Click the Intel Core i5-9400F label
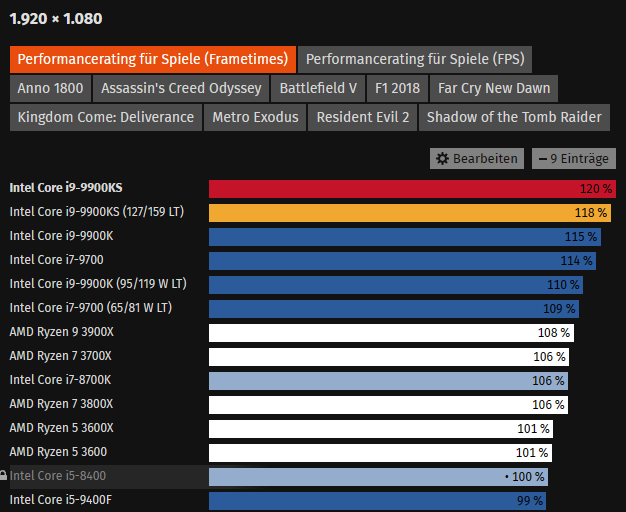The image size is (626, 512). point(61,500)
